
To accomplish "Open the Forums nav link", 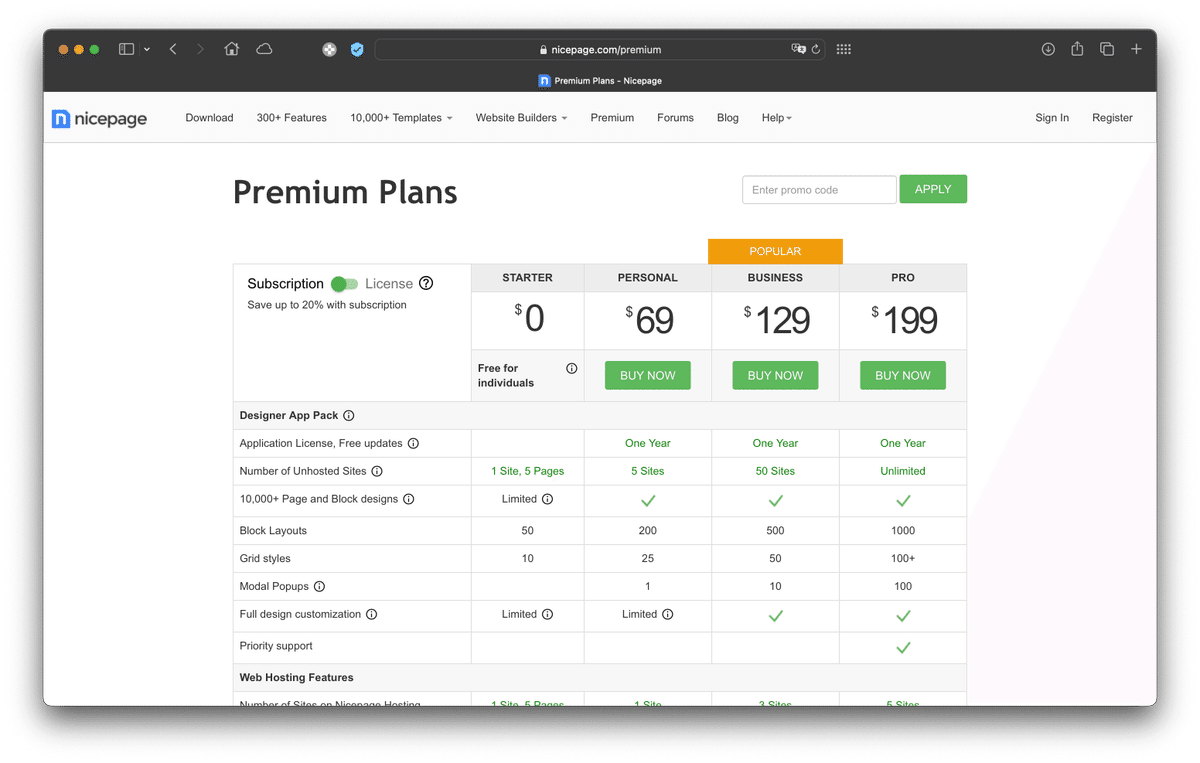I will point(675,118).
